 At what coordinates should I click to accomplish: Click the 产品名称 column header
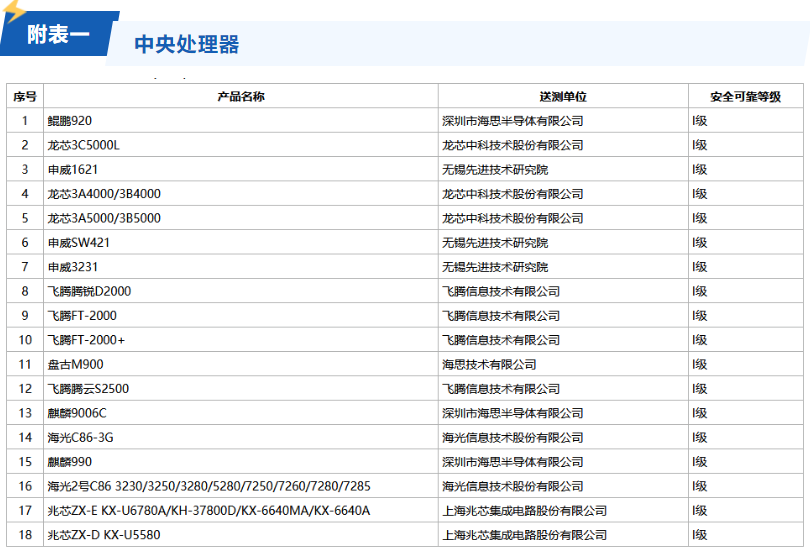click(x=241, y=97)
